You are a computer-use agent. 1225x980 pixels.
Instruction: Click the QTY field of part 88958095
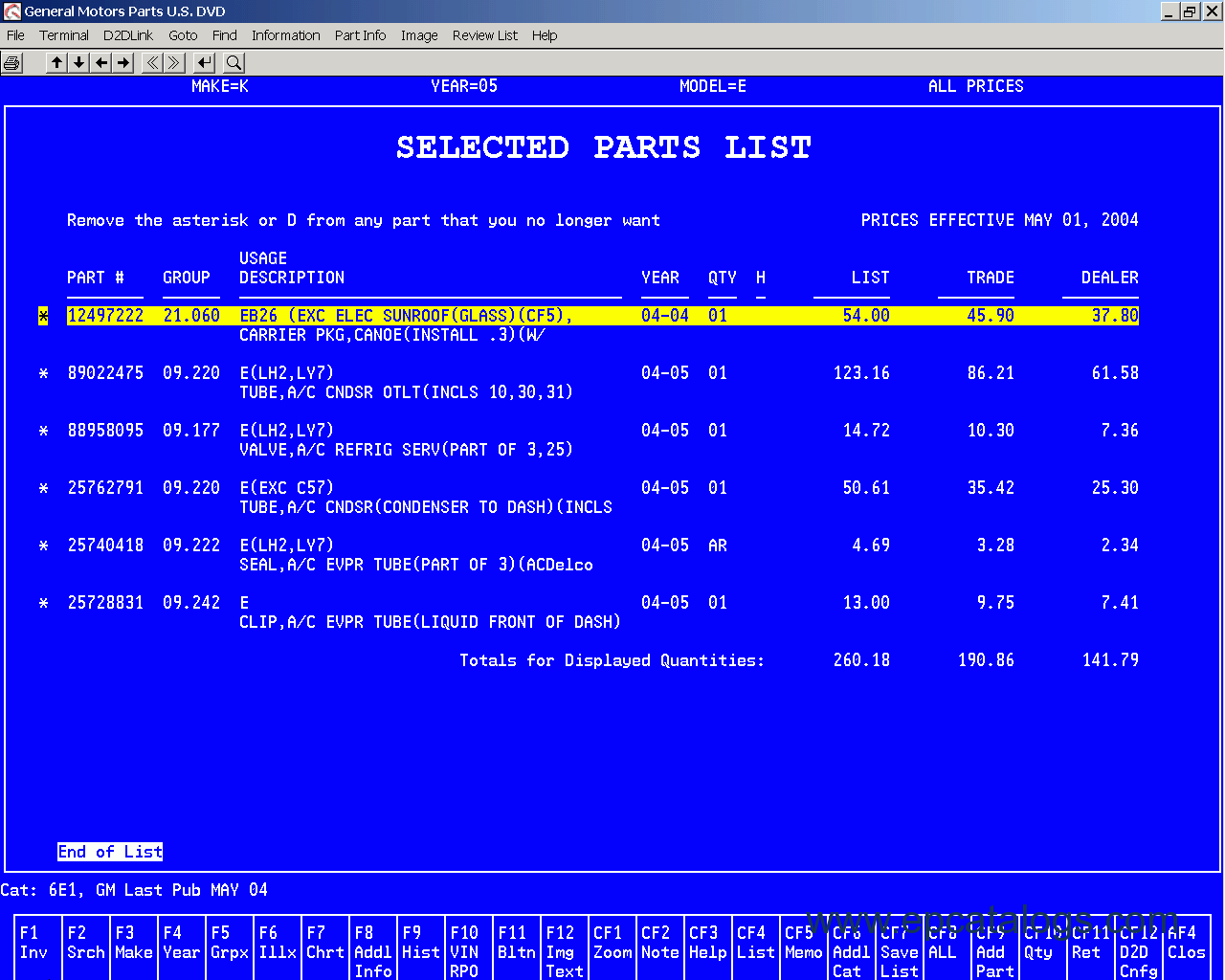718,431
